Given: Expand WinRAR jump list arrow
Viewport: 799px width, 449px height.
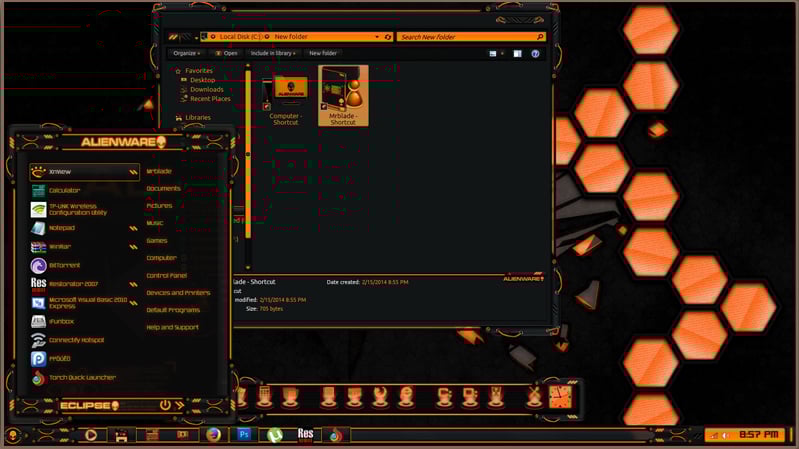Looking at the screenshot, I should 134,247.
